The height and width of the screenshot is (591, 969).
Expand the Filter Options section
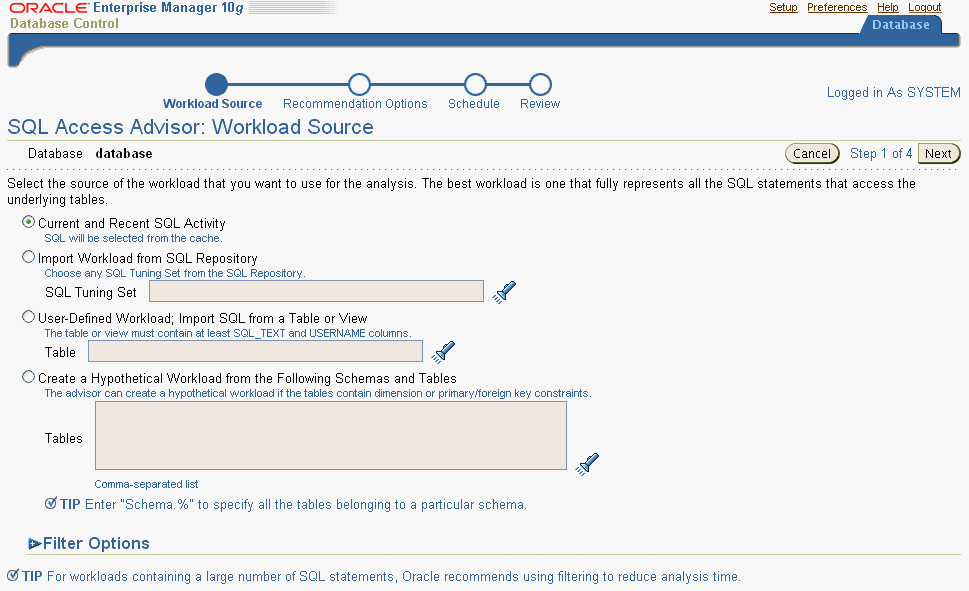[x=36, y=543]
